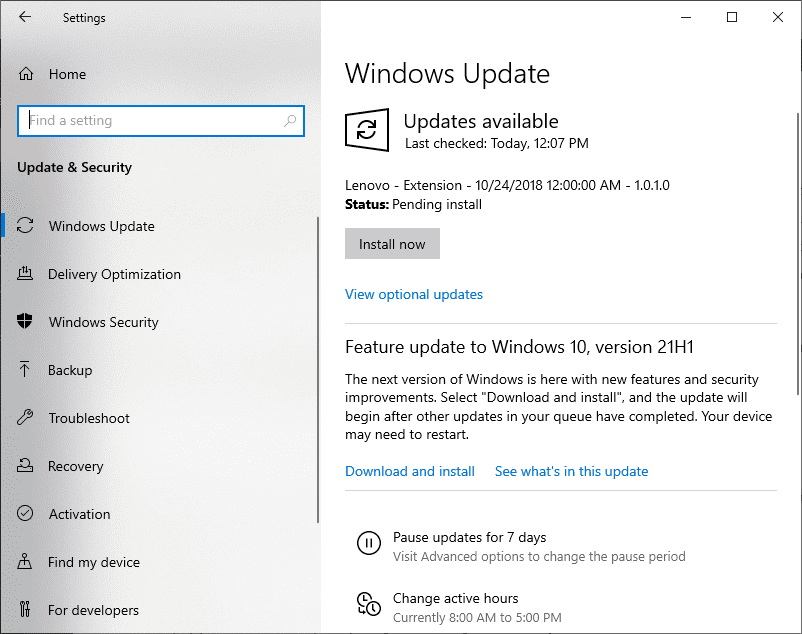Viewport: 802px width, 634px height.
Task: Click the Backup upward arrow icon
Action: pos(24,369)
